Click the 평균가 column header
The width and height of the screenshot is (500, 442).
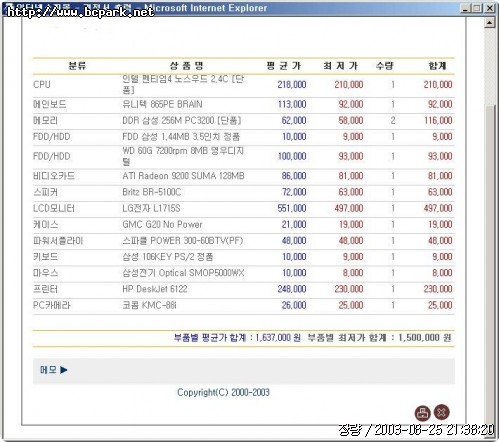pos(284,66)
